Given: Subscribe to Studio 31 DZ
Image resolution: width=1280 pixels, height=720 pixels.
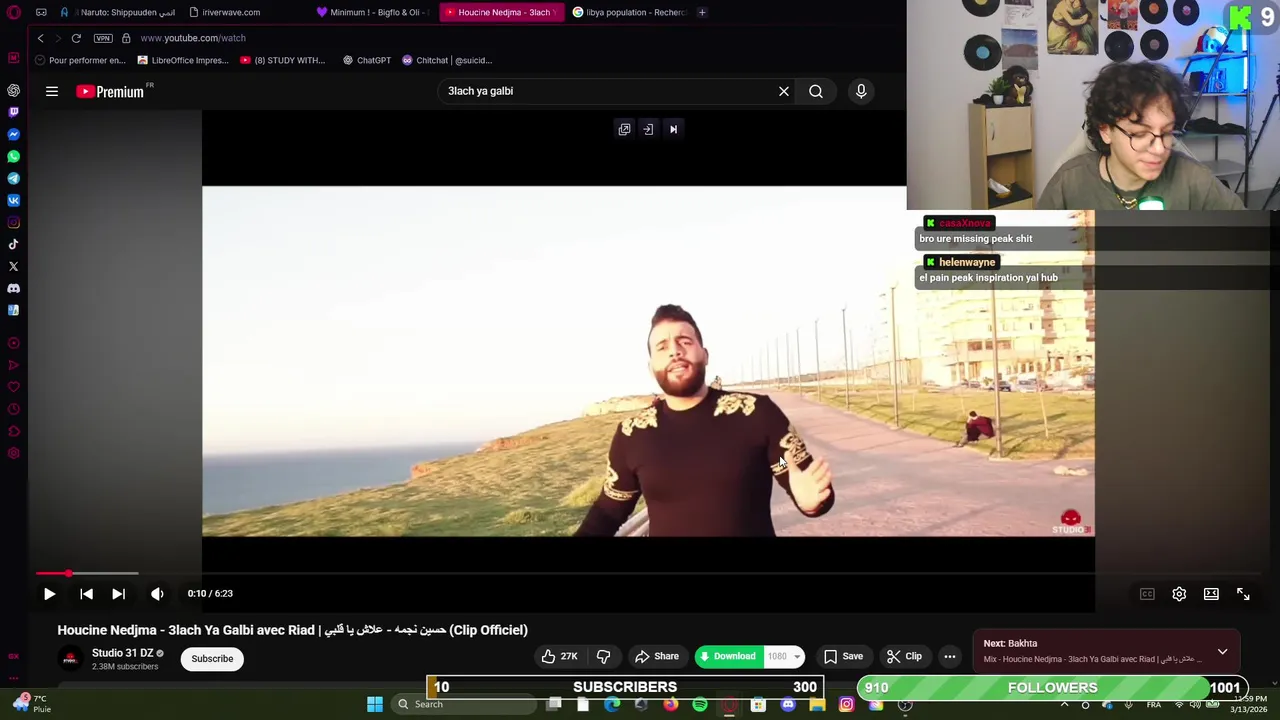Looking at the screenshot, I should (212, 658).
